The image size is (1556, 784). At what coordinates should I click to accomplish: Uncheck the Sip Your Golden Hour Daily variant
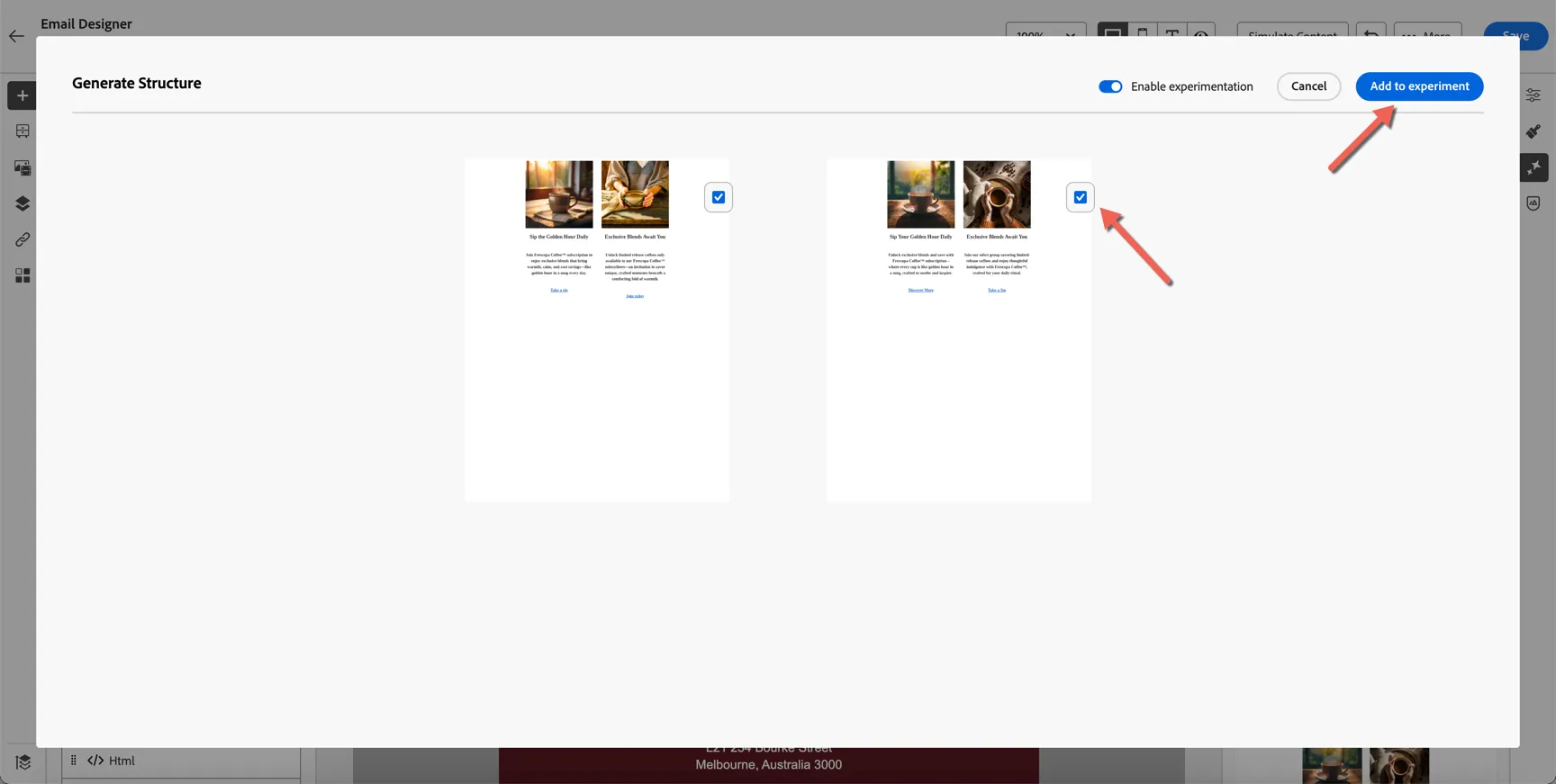[1081, 197]
